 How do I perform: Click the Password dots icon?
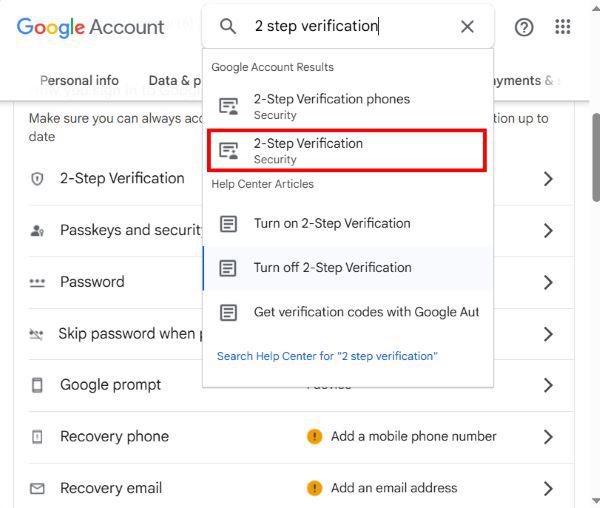pos(37,283)
